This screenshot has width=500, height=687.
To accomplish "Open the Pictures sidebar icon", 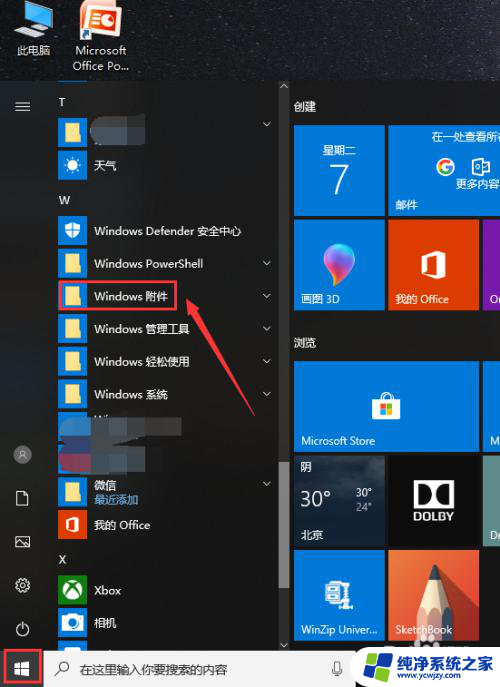I will (23, 542).
